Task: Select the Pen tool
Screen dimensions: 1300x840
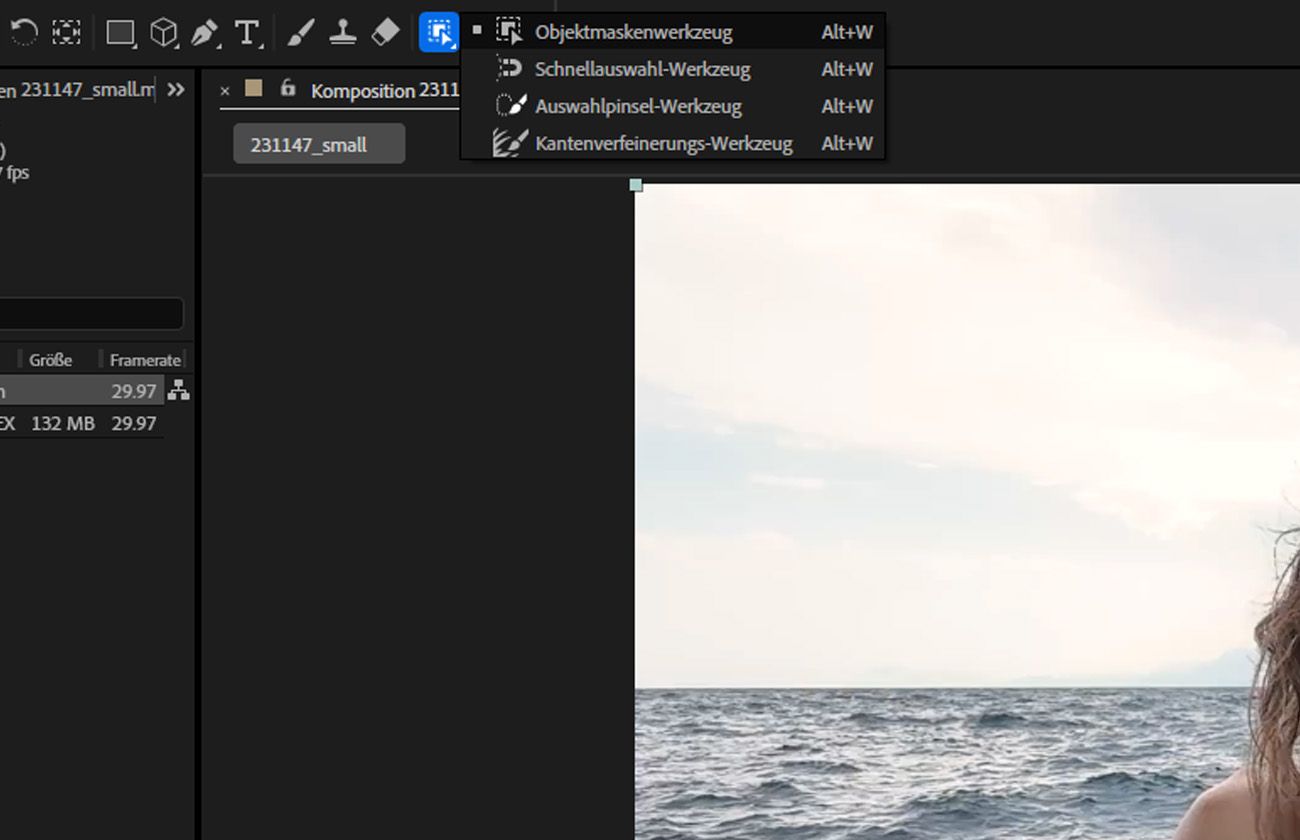Action: [x=205, y=33]
